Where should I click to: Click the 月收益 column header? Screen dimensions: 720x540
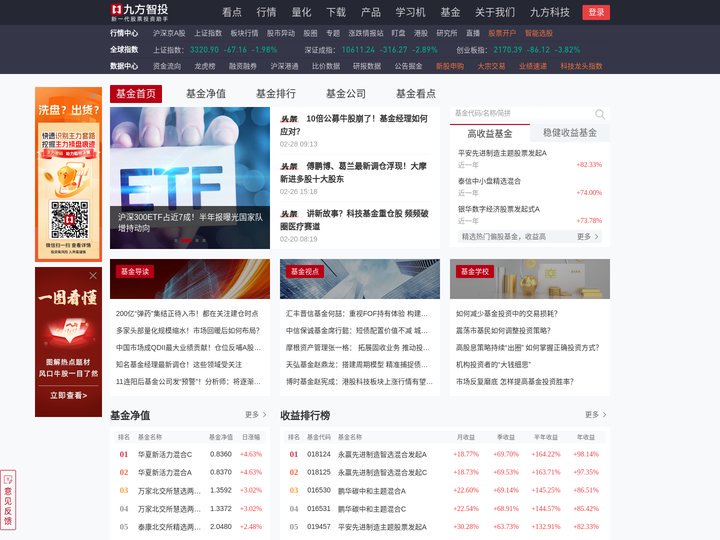pyautogui.click(x=466, y=437)
